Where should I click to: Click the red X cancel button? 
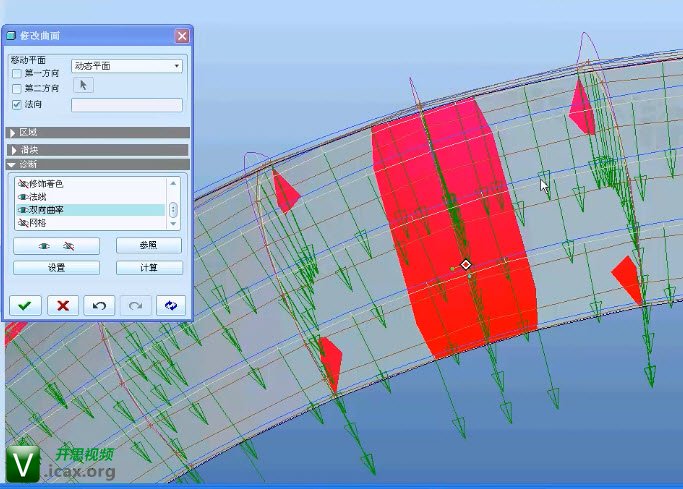(62, 305)
